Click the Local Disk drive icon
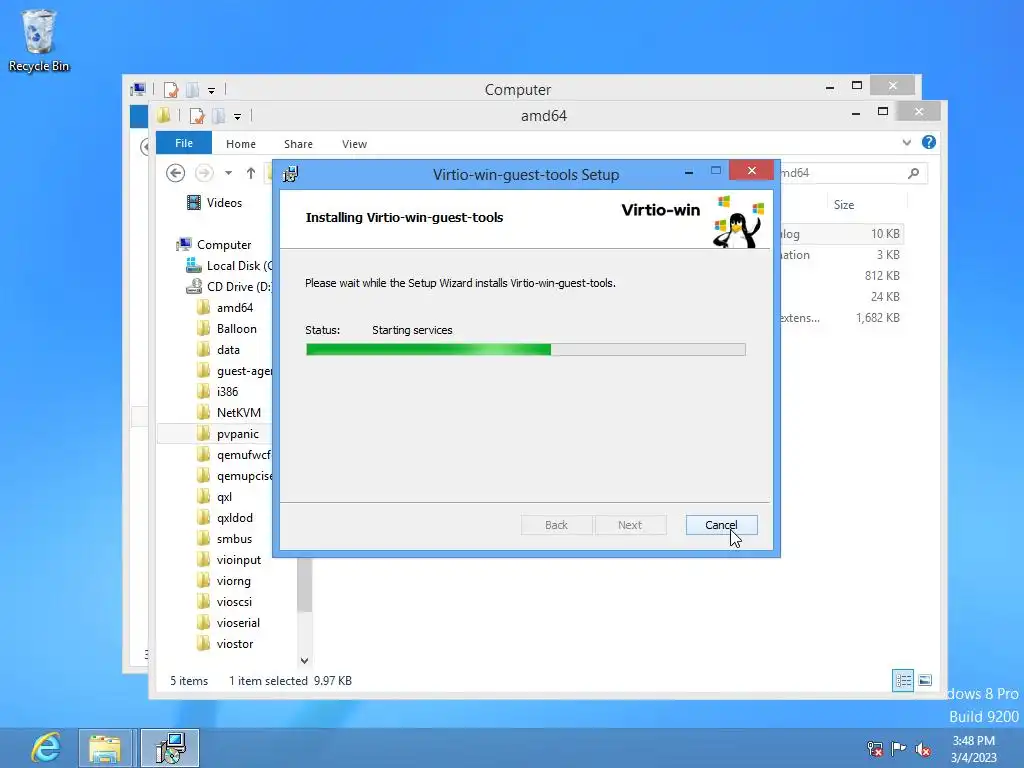The image size is (1024, 768). pyautogui.click(x=194, y=265)
